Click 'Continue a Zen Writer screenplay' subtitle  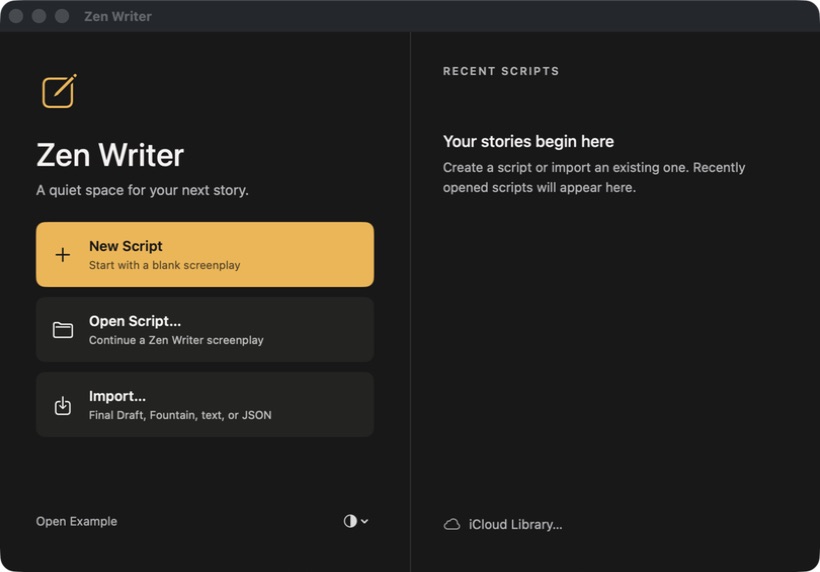176,340
